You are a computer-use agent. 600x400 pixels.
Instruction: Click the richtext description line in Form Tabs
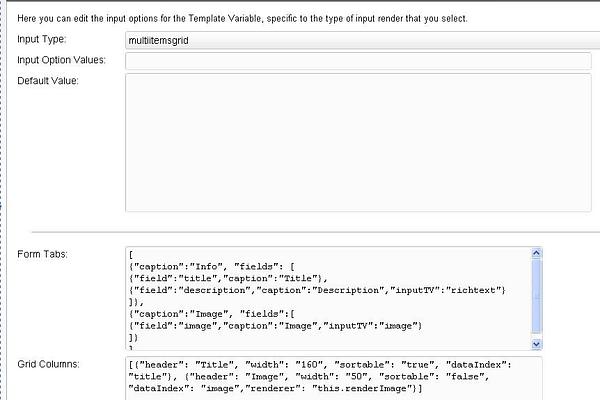(x=317, y=291)
